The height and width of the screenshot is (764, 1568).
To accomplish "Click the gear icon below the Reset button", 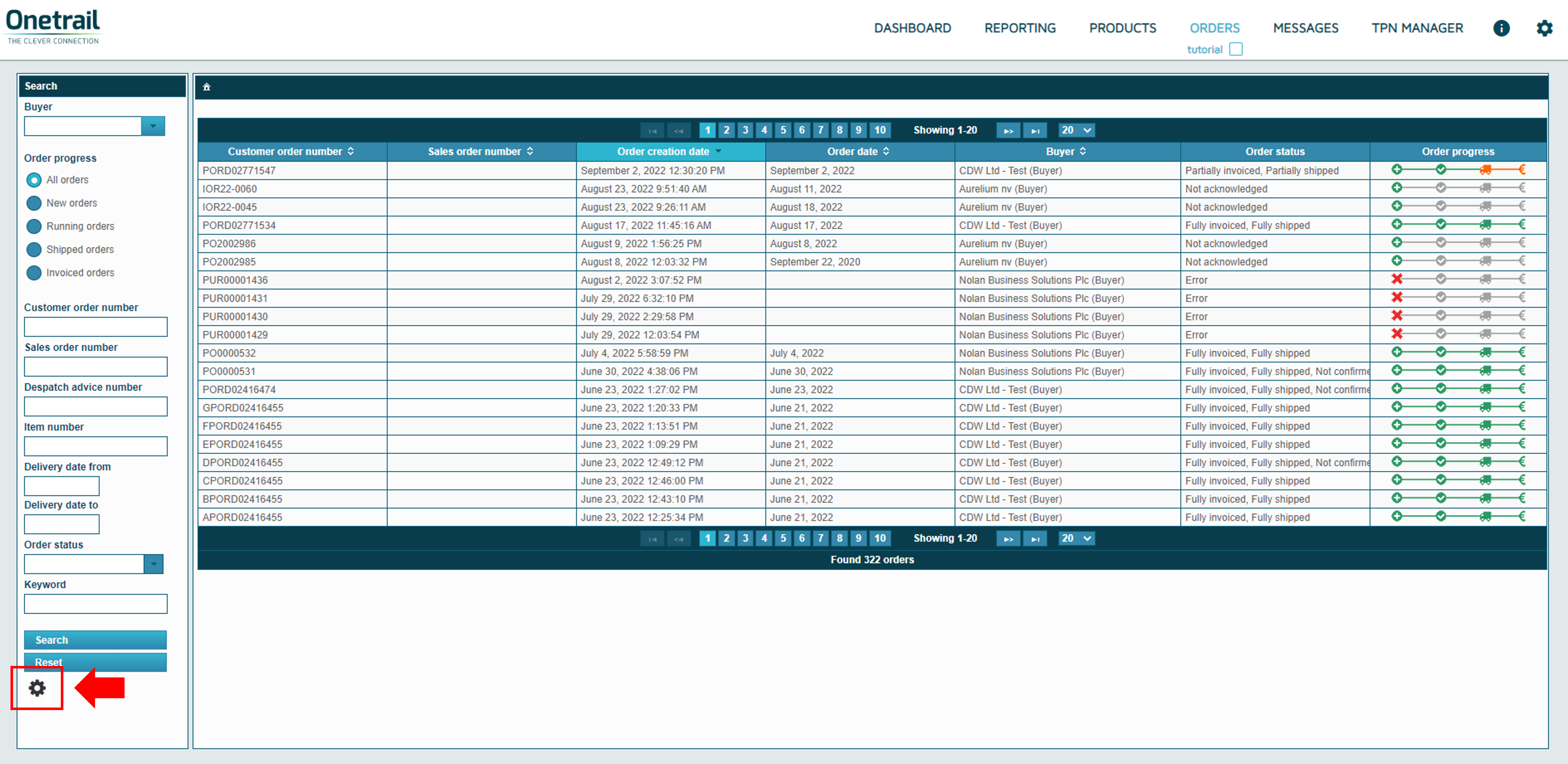I will [x=37, y=688].
